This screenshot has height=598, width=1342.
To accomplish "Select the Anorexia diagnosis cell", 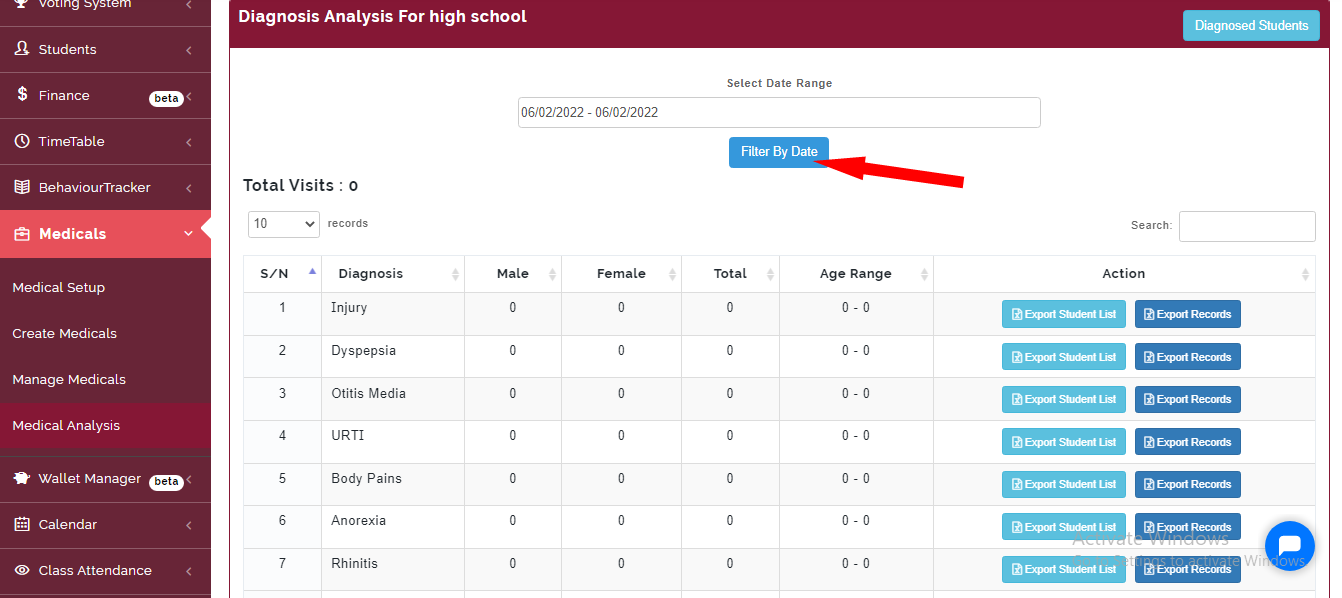I will coord(393,527).
